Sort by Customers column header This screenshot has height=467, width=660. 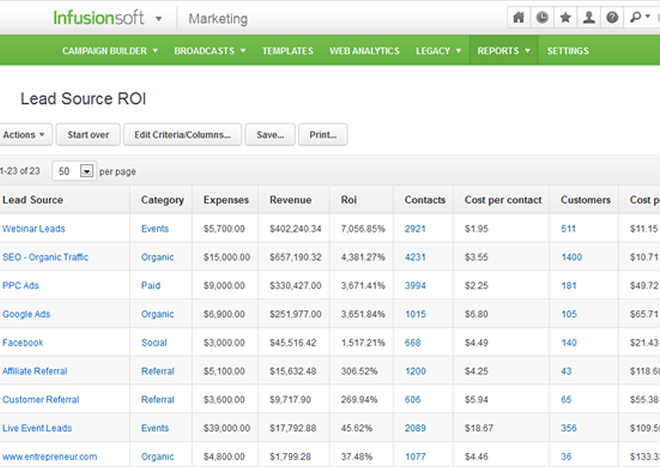click(x=585, y=200)
